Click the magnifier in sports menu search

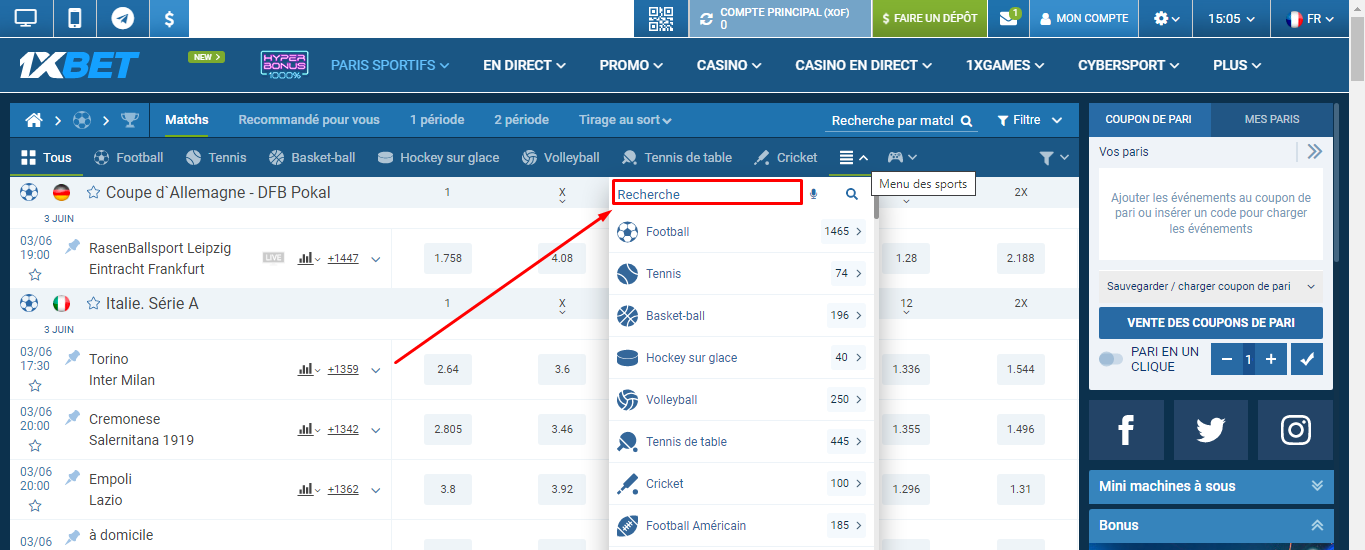tap(852, 194)
